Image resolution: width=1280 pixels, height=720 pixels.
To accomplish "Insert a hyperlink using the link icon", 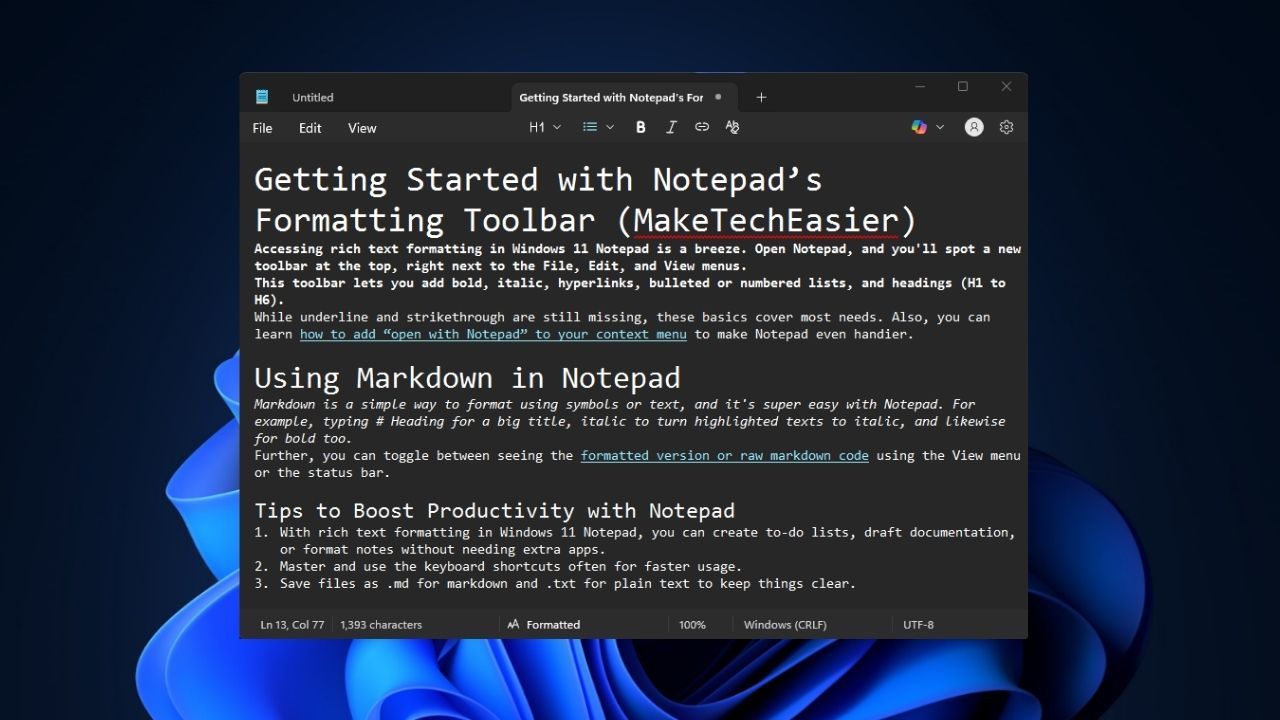I will pyautogui.click(x=701, y=127).
